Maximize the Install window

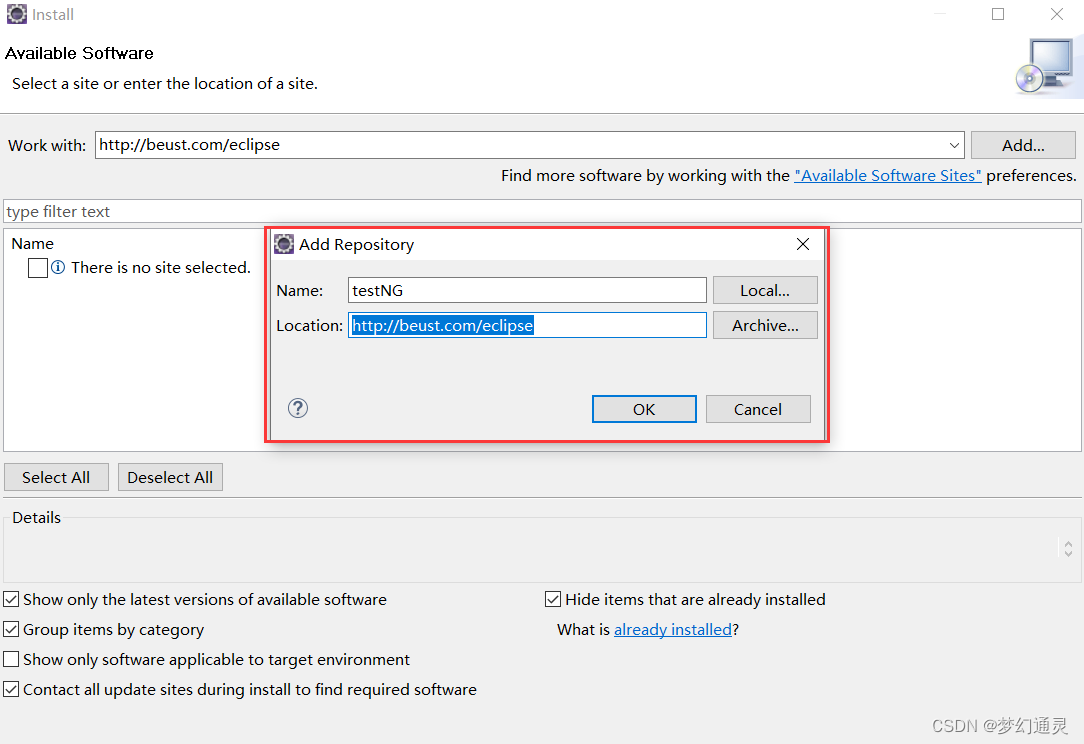click(998, 14)
